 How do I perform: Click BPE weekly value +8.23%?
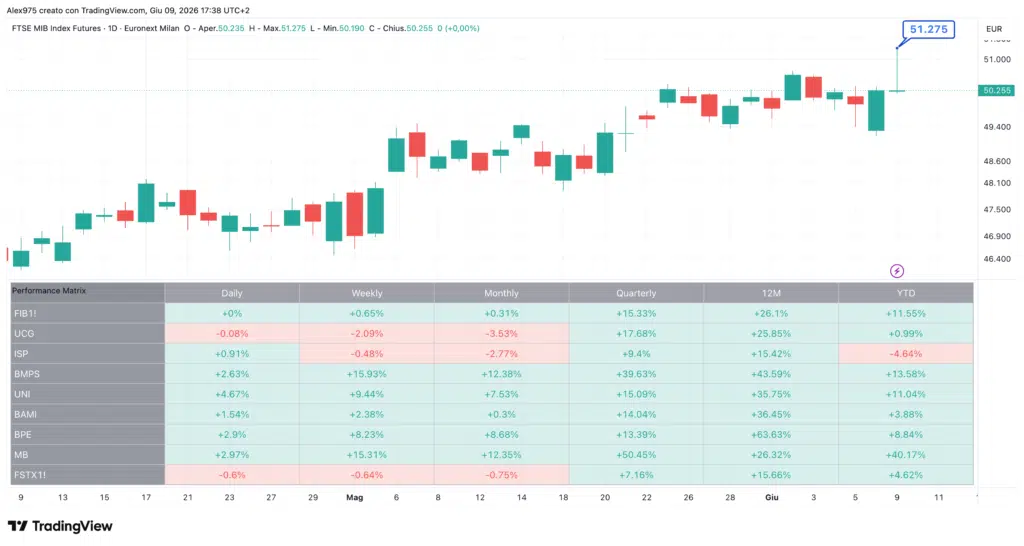tap(367, 435)
